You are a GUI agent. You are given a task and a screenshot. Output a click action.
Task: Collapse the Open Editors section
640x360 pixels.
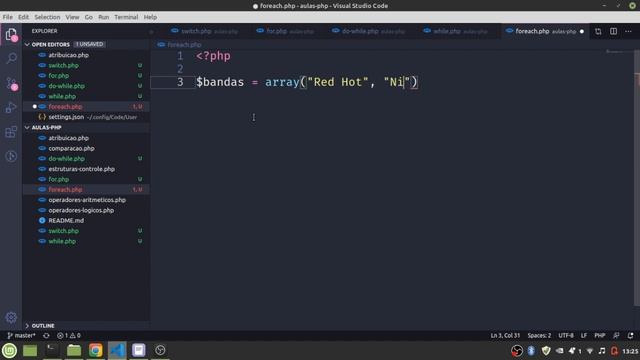pos(27,44)
